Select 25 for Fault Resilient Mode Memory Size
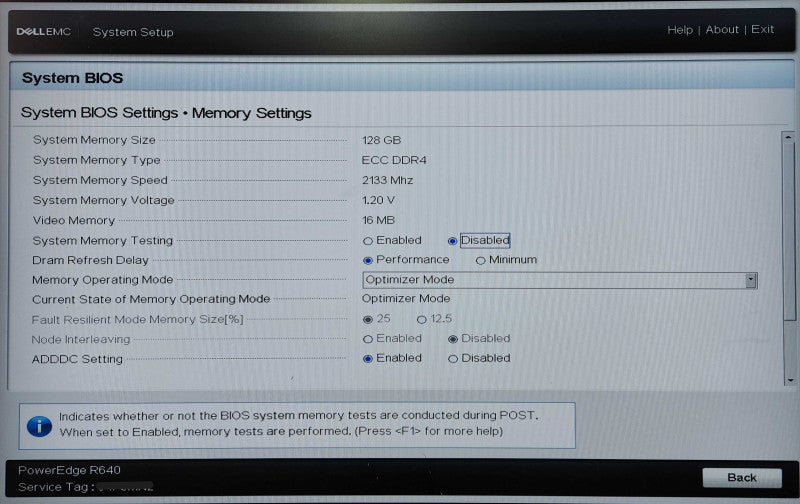Screen dimensions: 800x504 [x=368, y=320]
